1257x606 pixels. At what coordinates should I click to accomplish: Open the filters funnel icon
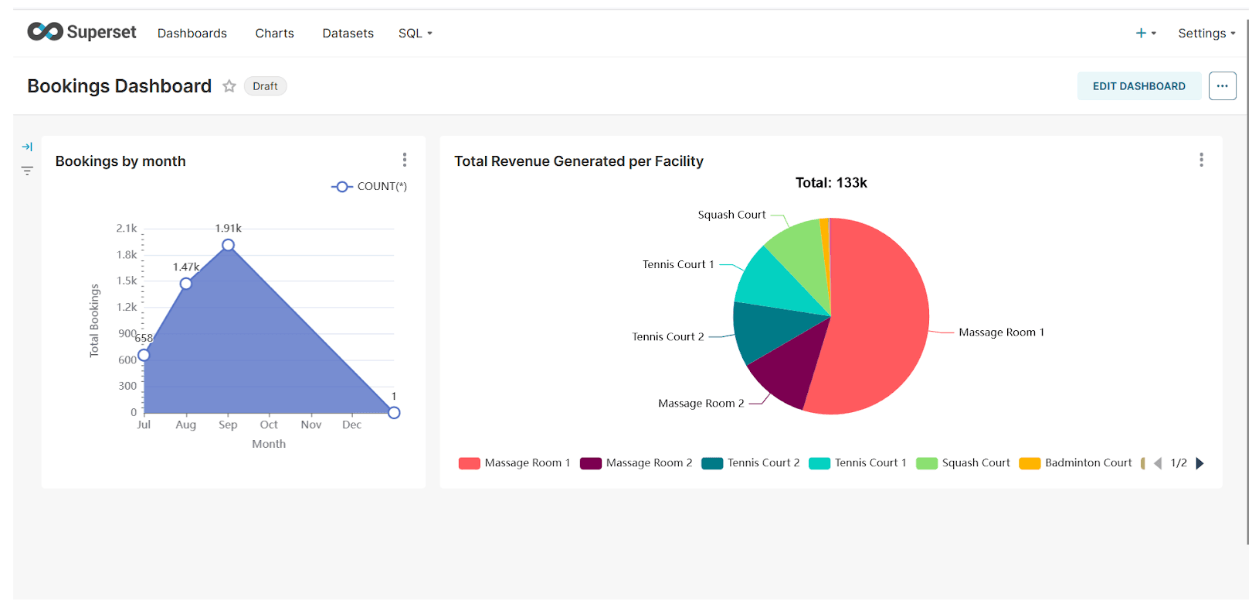27,171
